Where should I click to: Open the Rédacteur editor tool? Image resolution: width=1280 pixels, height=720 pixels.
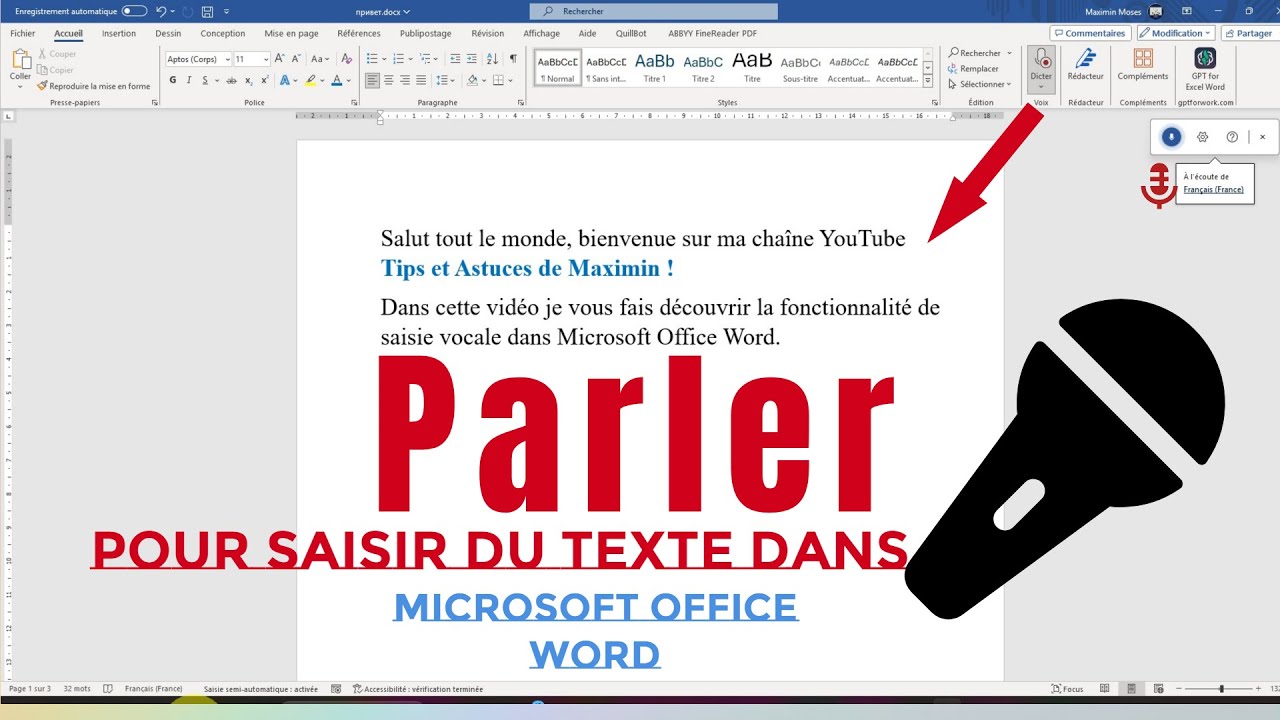[x=1085, y=64]
